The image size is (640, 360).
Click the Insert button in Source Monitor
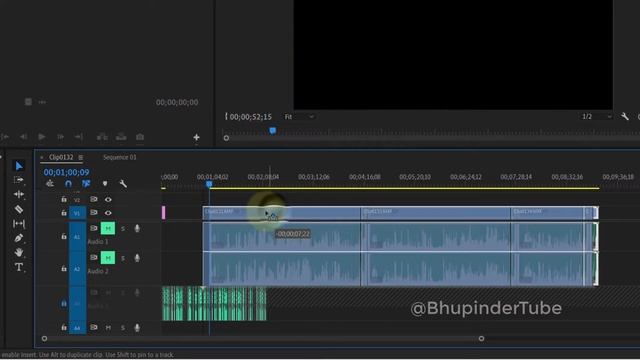pyautogui.click(x=102, y=137)
